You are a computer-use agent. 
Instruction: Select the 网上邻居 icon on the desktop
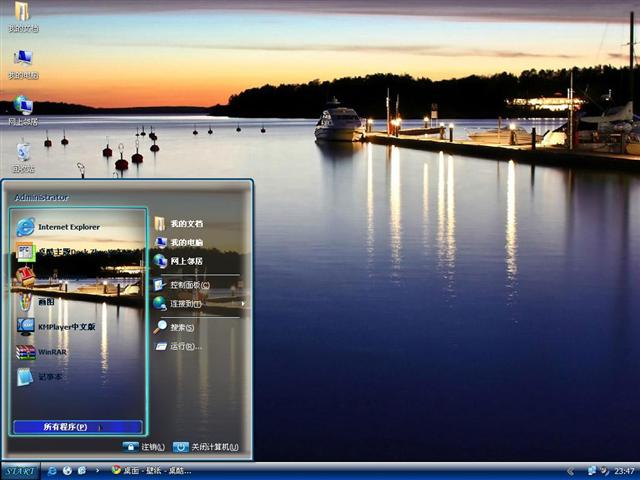tap(22, 107)
